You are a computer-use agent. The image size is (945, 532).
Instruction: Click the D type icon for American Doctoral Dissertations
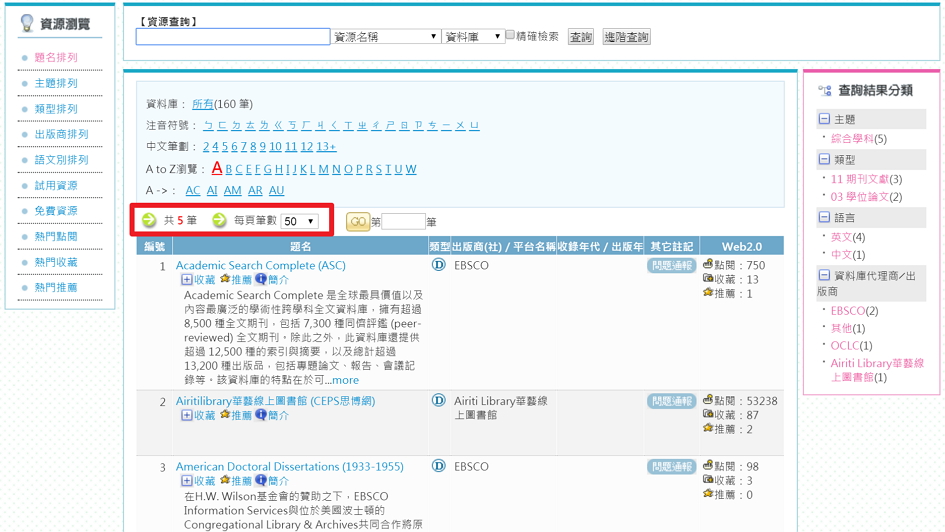pos(439,466)
